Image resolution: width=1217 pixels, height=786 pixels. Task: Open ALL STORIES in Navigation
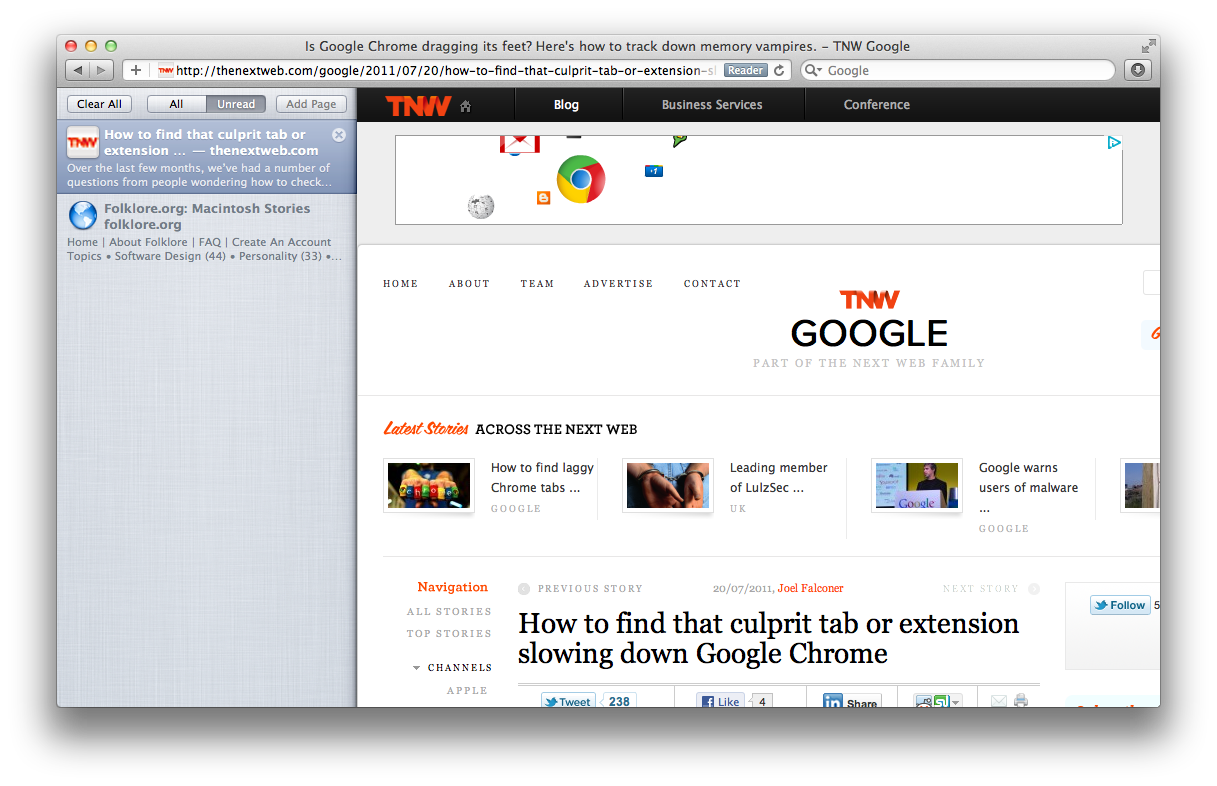pos(449,612)
